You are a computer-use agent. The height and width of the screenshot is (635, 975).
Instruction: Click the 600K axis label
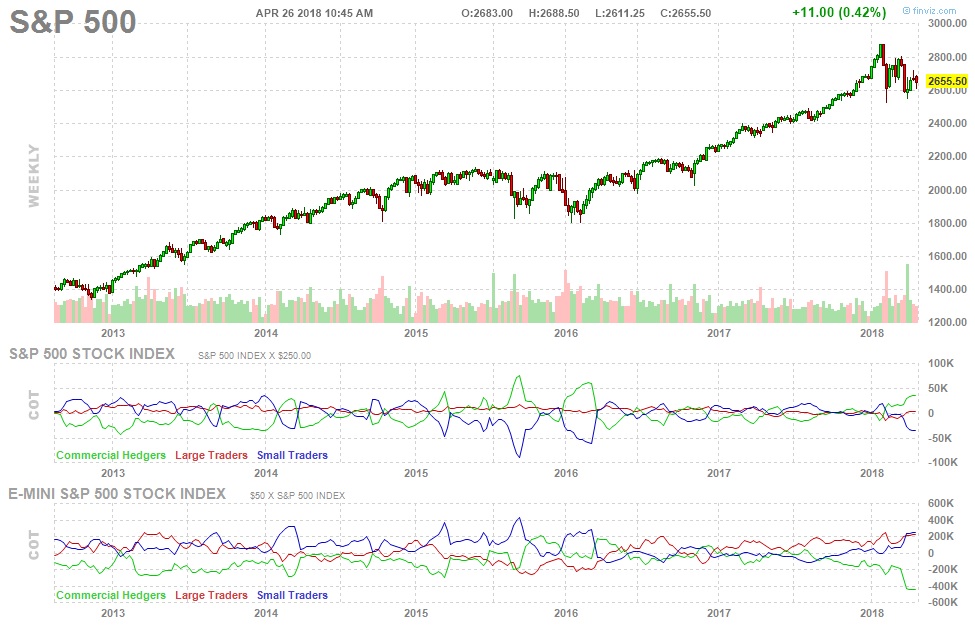[x=940, y=504]
